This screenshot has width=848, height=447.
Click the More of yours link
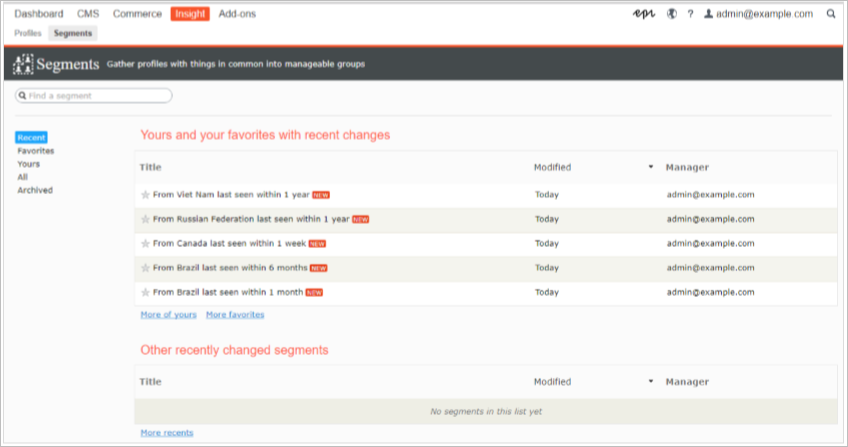168,314
